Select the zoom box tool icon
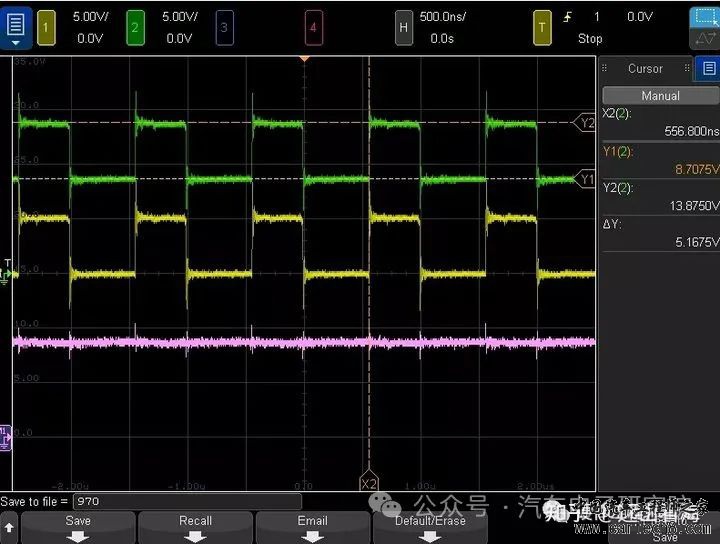The height and width of the screenshot is (544, 720). pos(705,17)
